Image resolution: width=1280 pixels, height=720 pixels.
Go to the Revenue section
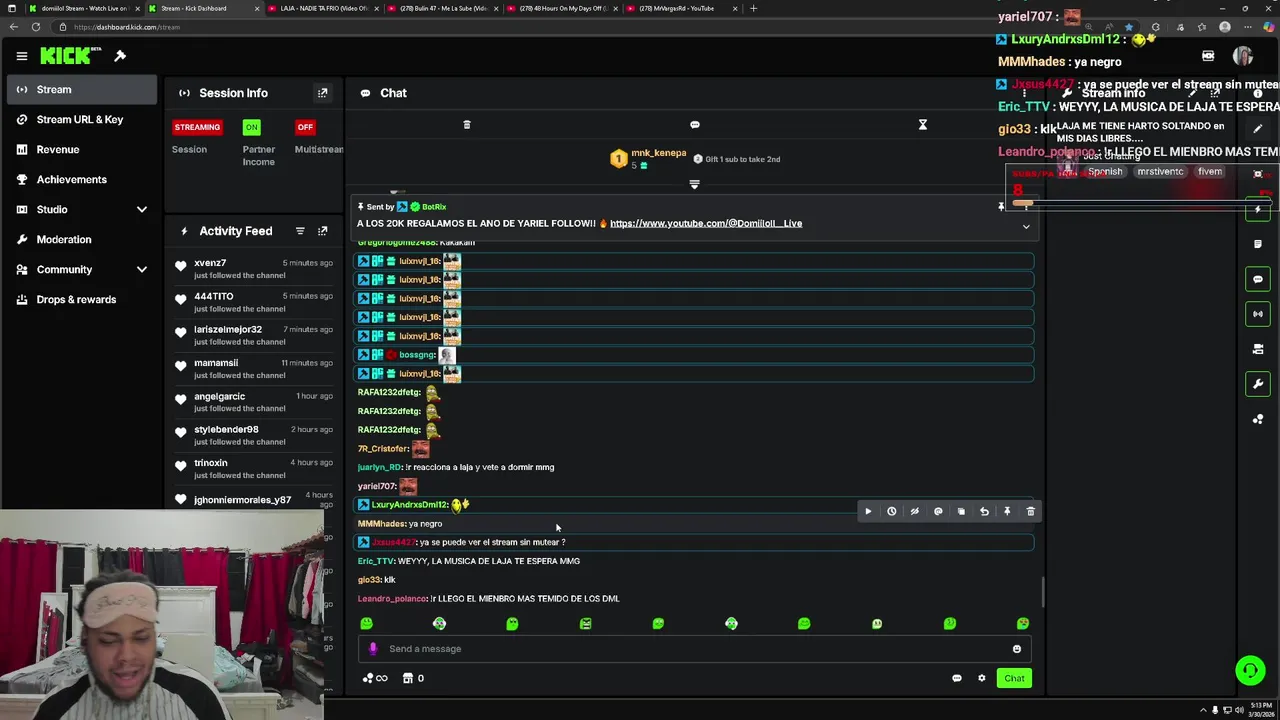(x=82, y=149)
